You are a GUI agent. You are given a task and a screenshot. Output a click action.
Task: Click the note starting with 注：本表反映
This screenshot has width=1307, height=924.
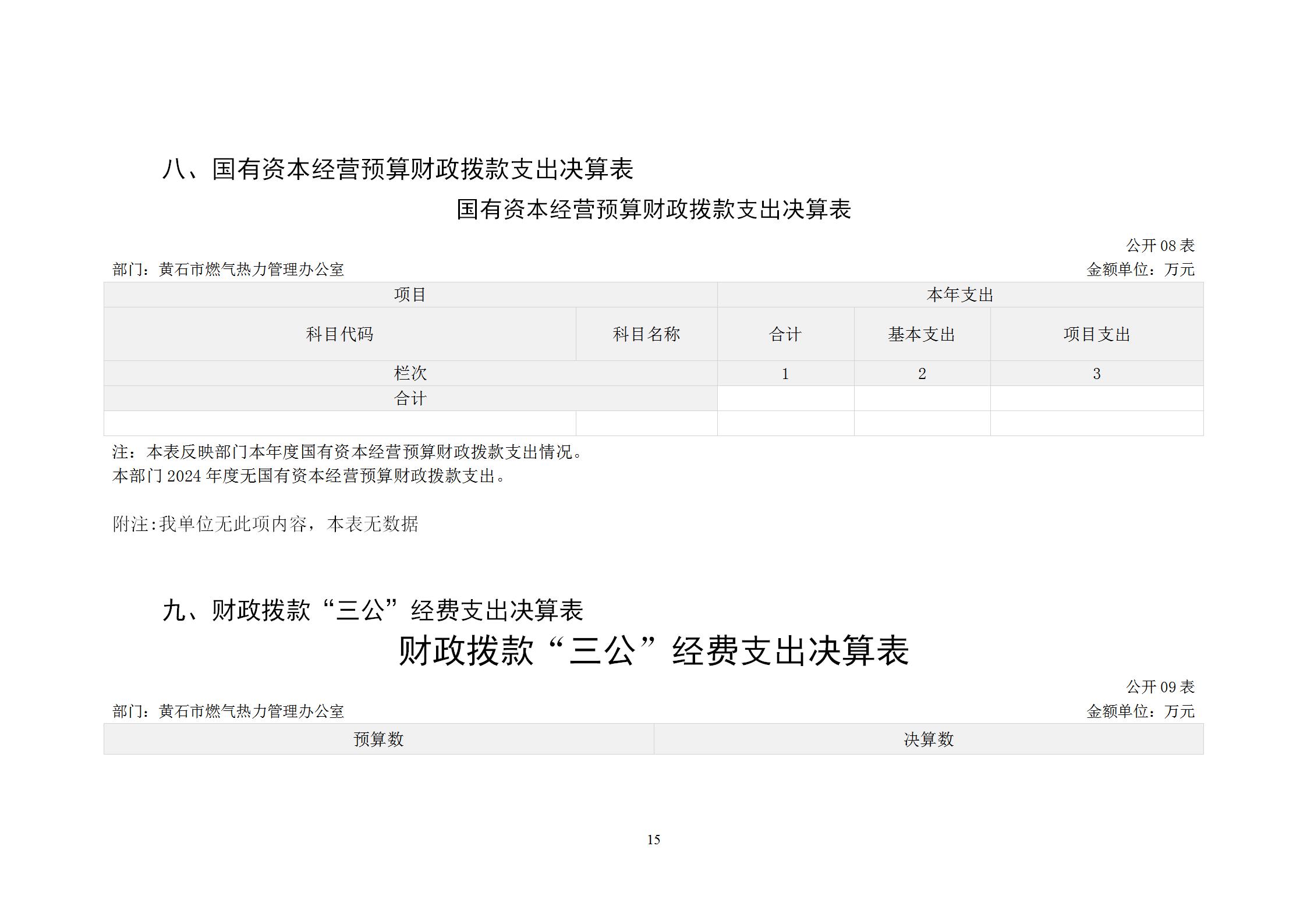pyautogui.click(x=348, y=452)
